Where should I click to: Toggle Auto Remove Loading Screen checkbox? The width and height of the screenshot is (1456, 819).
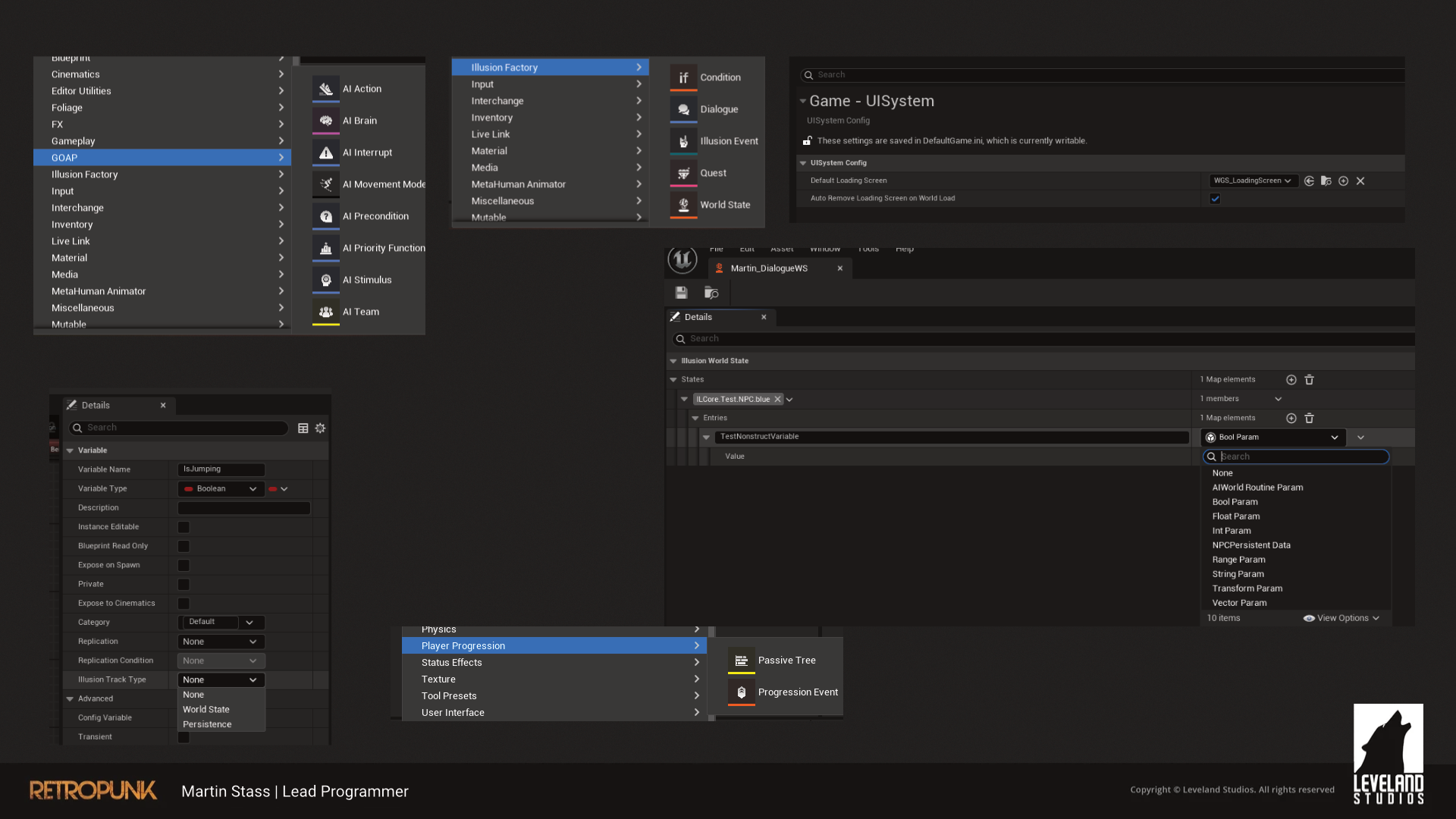click(x=1215, y=199)
